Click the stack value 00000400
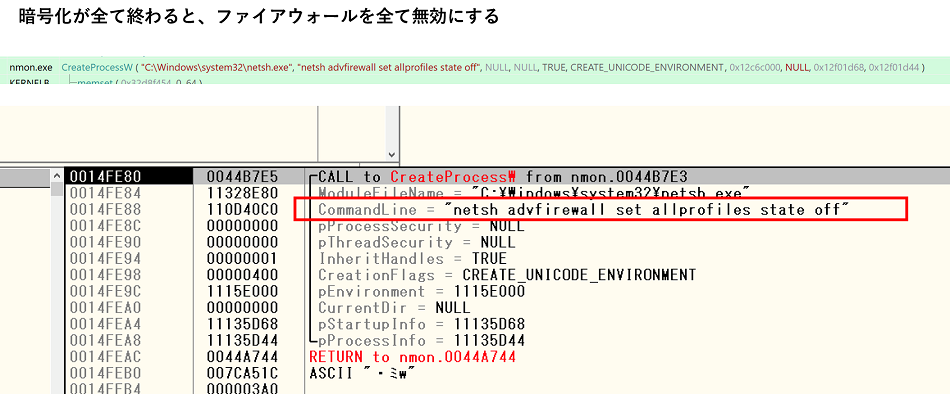 tap(242, 275)
